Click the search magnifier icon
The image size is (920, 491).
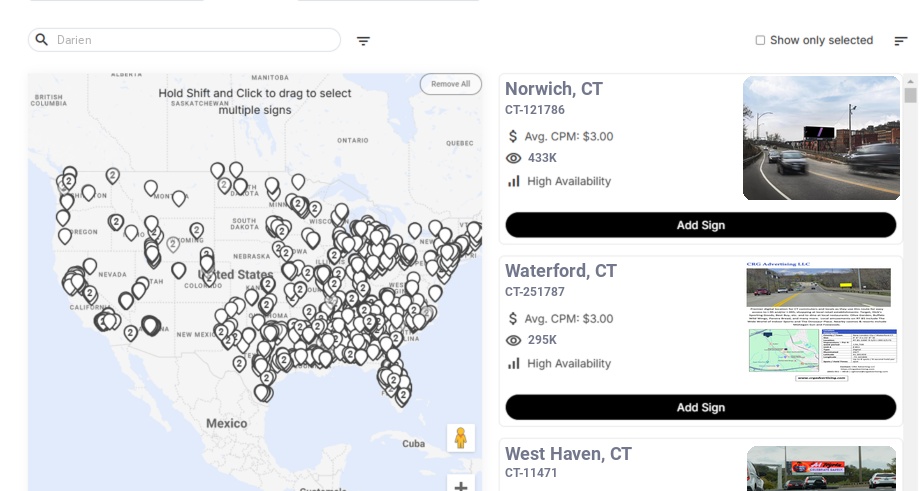tap(42, 40)
